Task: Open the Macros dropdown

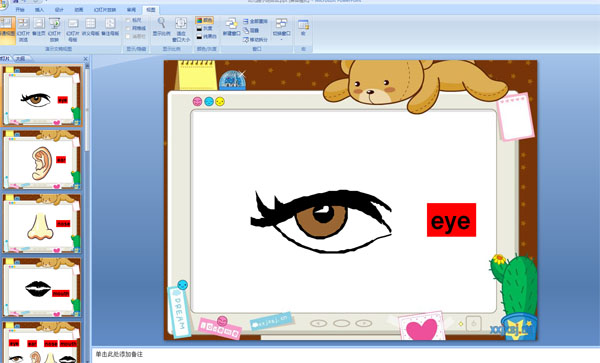Action: pyautogui.click(x=303, y=28)
